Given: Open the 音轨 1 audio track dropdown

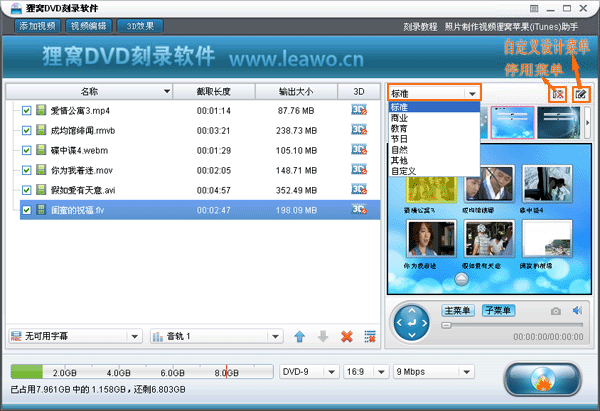Looking at the screenshot, I should pos(217,336).
